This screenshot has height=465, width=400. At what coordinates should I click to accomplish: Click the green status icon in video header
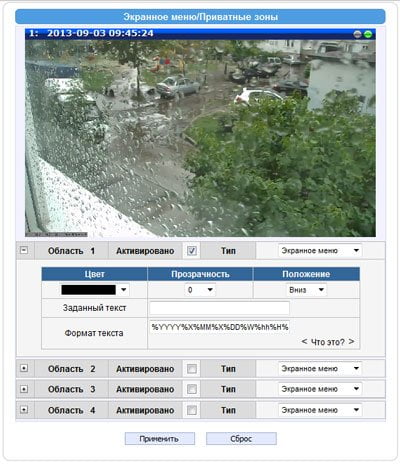coord(368,34)
